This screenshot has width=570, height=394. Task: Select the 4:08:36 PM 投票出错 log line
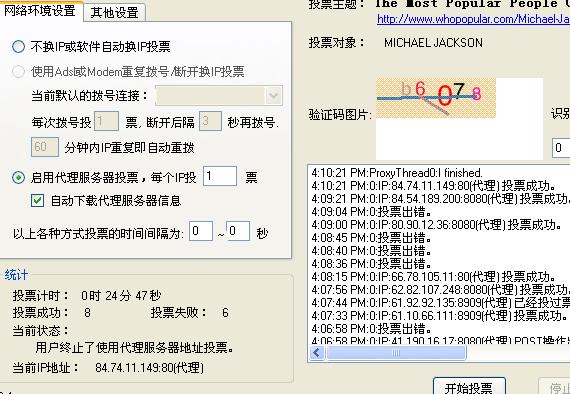(372, 264)
